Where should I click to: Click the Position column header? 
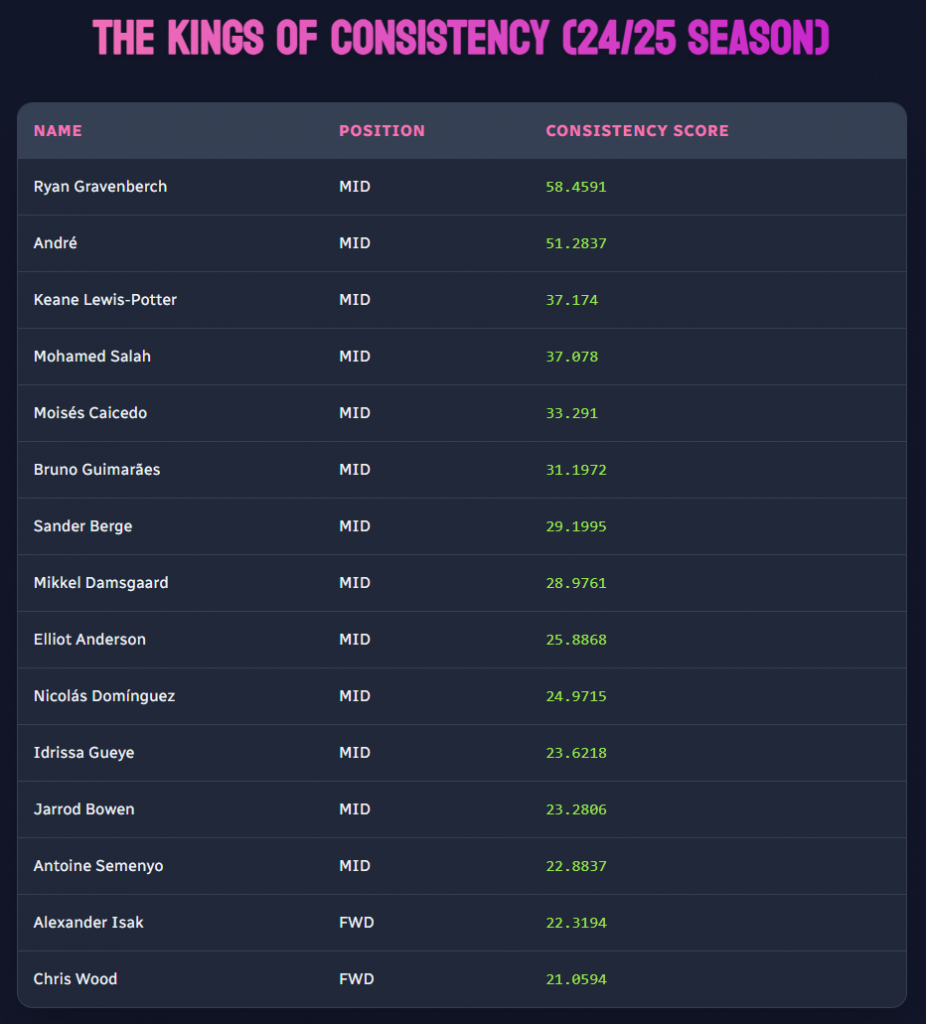[382, 131]
